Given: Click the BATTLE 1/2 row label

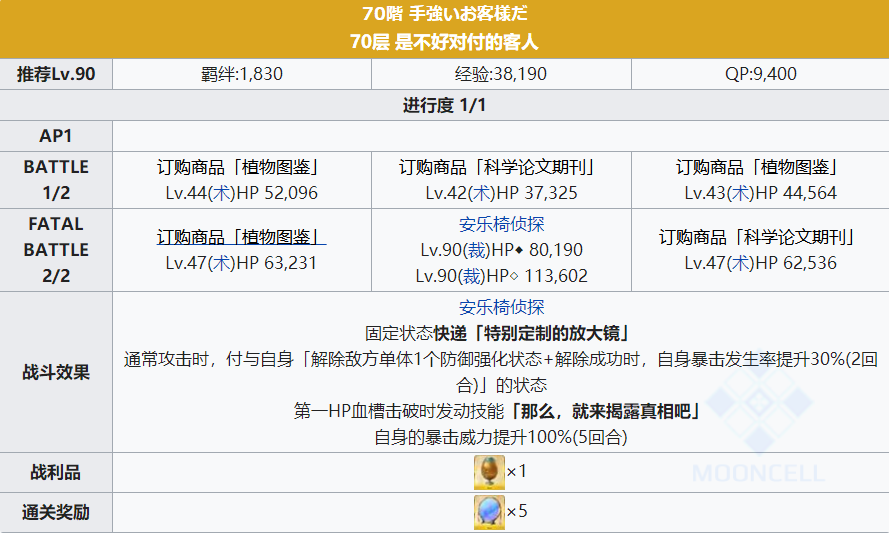Looking at the screenshot, I should [56, 179].
